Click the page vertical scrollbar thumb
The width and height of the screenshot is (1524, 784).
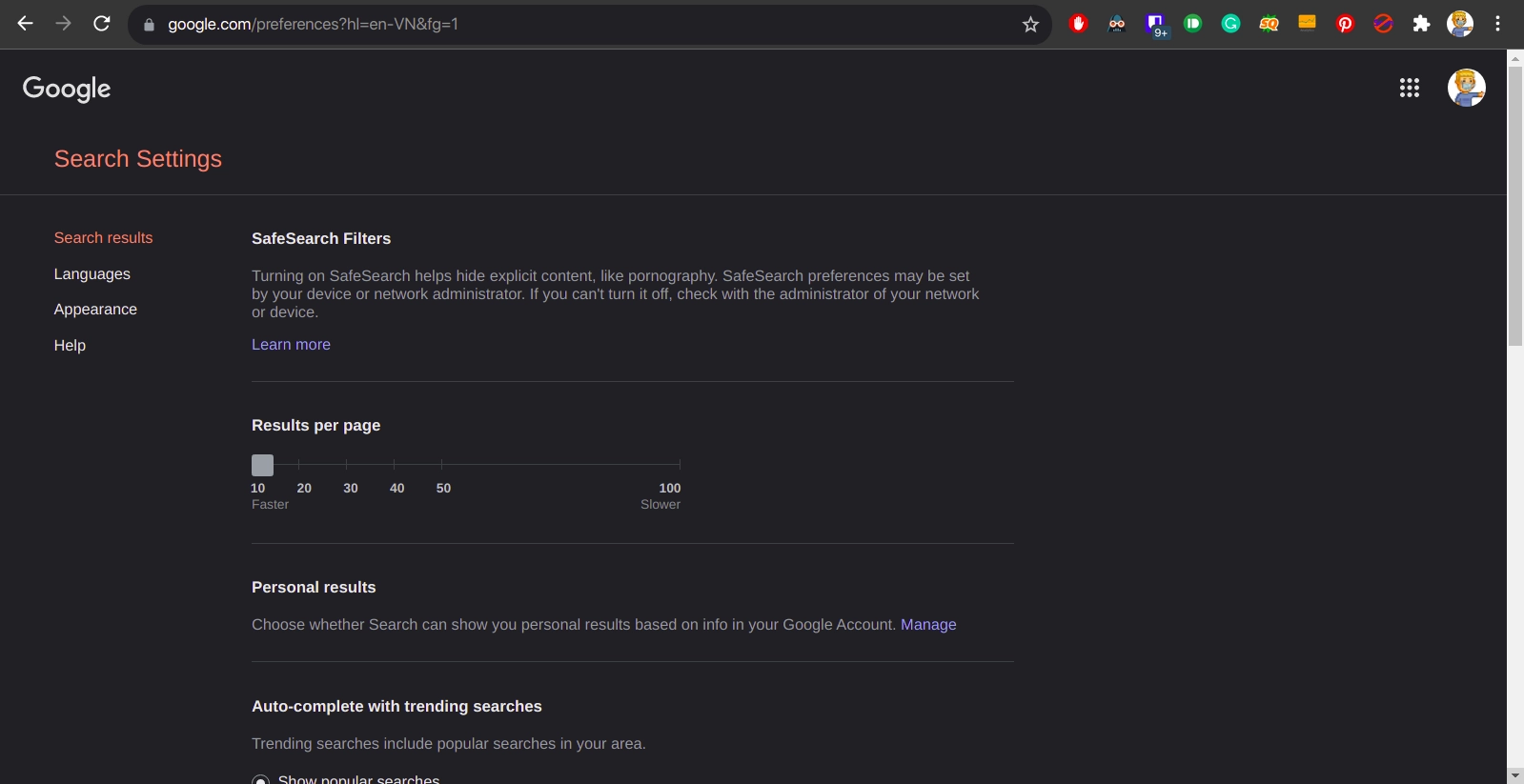pos(1515,206)
